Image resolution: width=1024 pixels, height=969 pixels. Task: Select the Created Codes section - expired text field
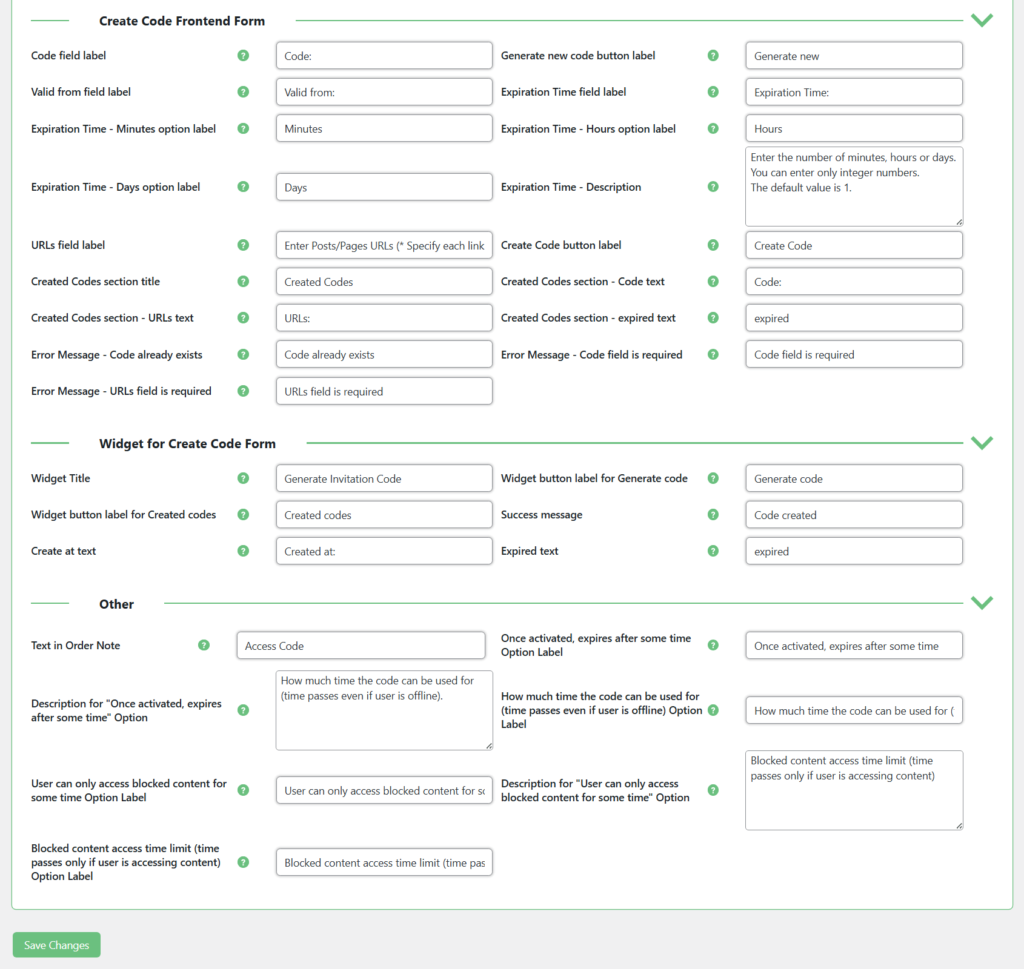tap(853, 318)
